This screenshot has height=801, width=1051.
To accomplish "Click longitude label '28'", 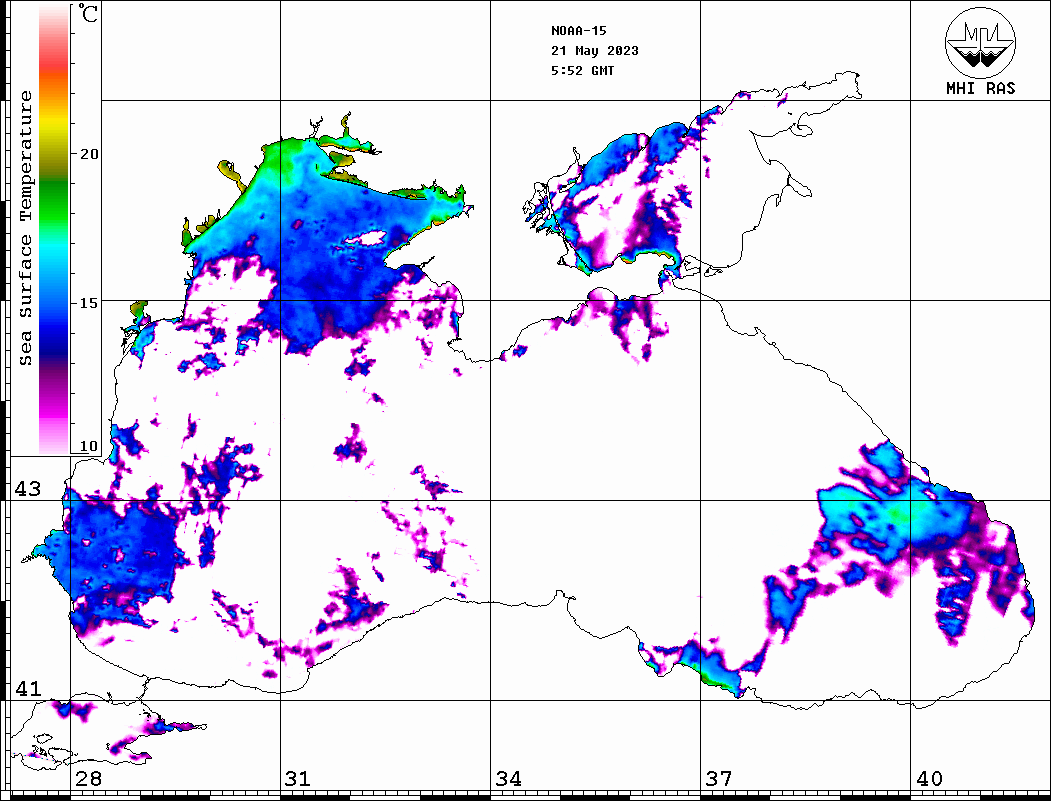I will (88, 778).
